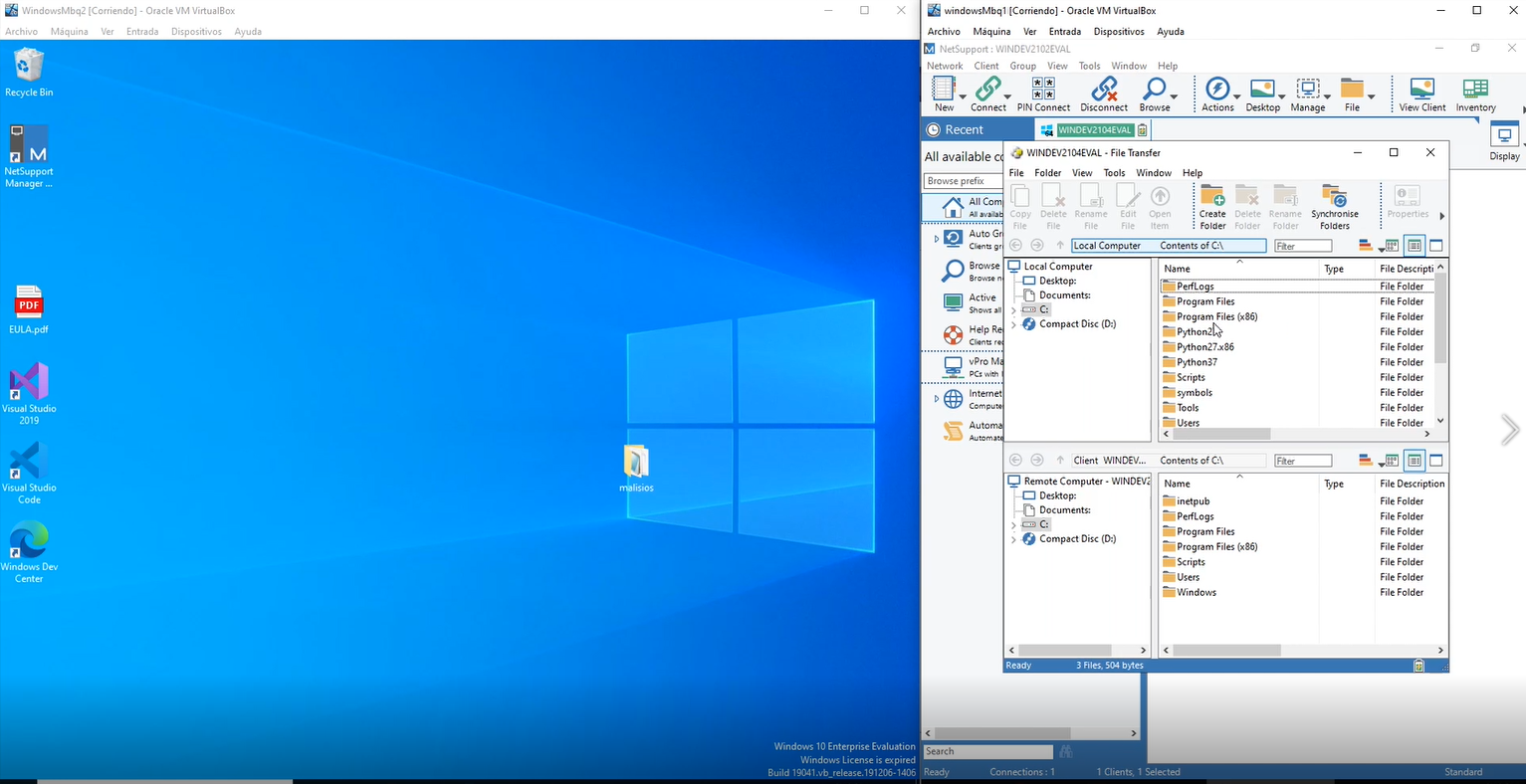Click the Edit File toolbar icon
Image resolution: width=1526 pixels, height=784 pixels.
click(1128, 206)
